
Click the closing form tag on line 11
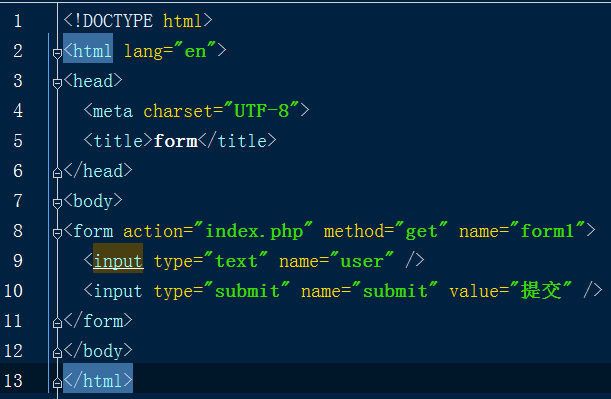(98, 321)
